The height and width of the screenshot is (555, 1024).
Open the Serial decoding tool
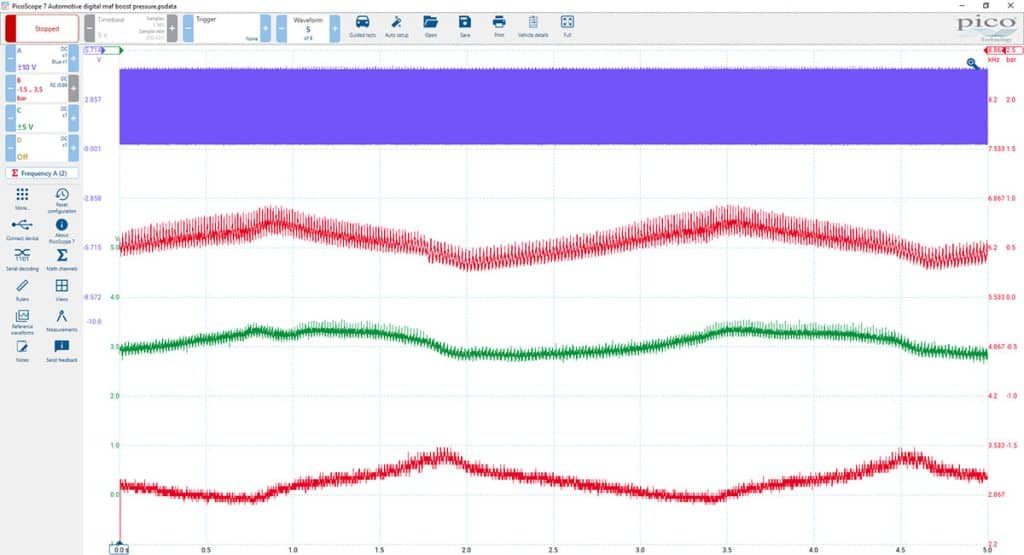[22, 259]
